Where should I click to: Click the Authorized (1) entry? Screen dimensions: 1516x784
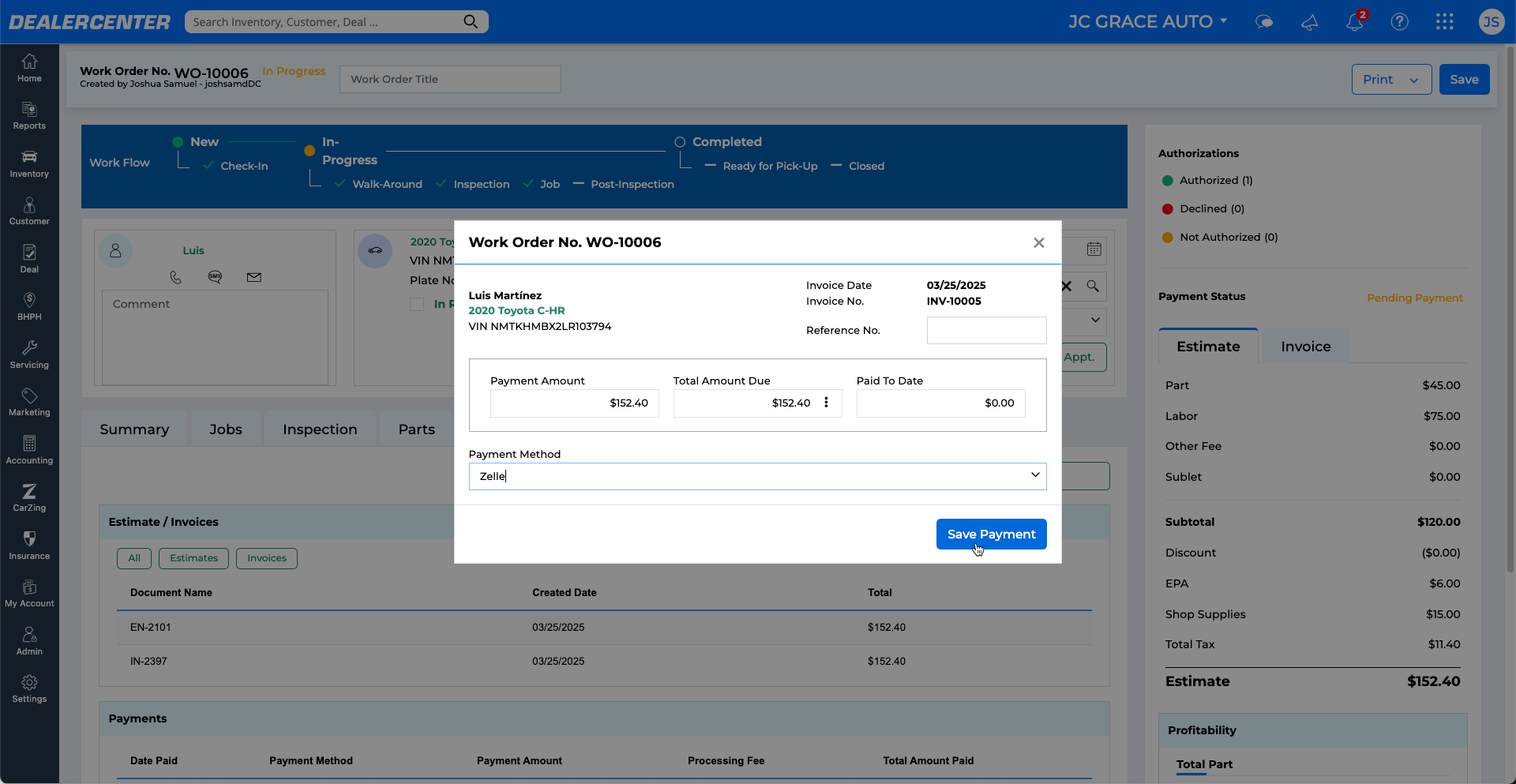click(1208, 180)
